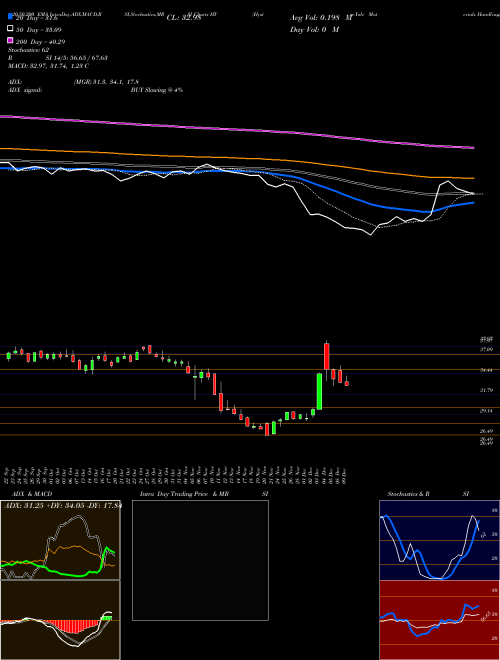500x660 pixels.
Task: Click 'Intra Day Trading Price & MR' panel title
Action: 184,494
